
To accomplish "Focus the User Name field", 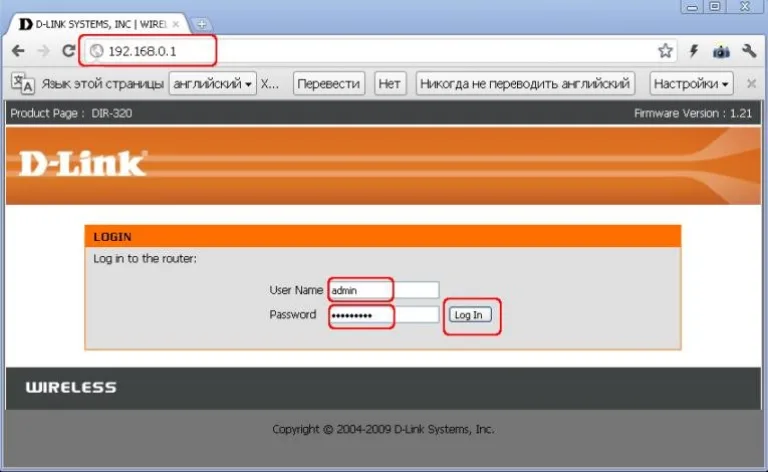I will click(384, 290).
